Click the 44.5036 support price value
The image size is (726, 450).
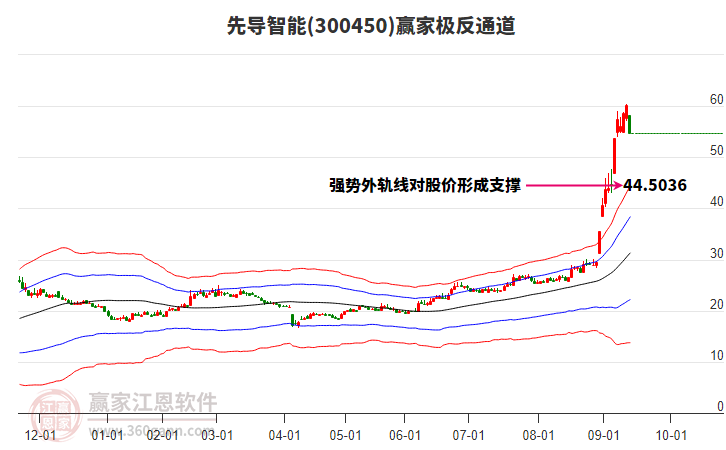655,185
